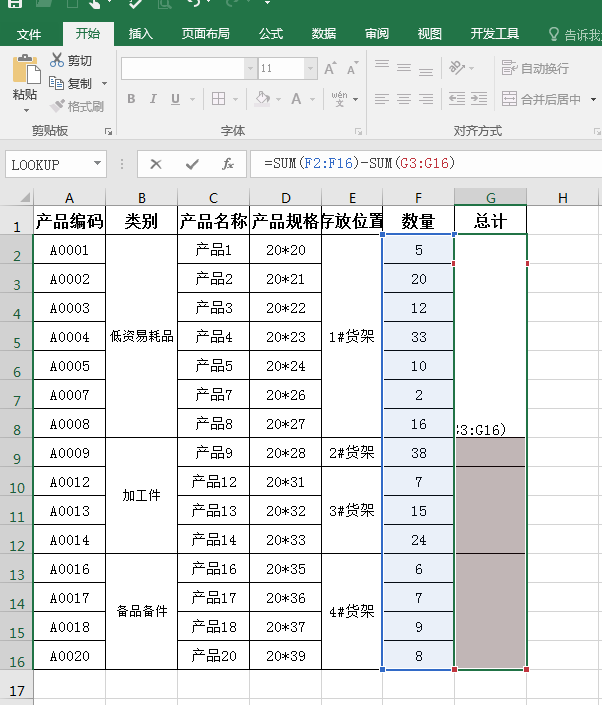Open Name Box dropdown arrow
Viewport: 602px width, 705px height.
click(97, 163)
